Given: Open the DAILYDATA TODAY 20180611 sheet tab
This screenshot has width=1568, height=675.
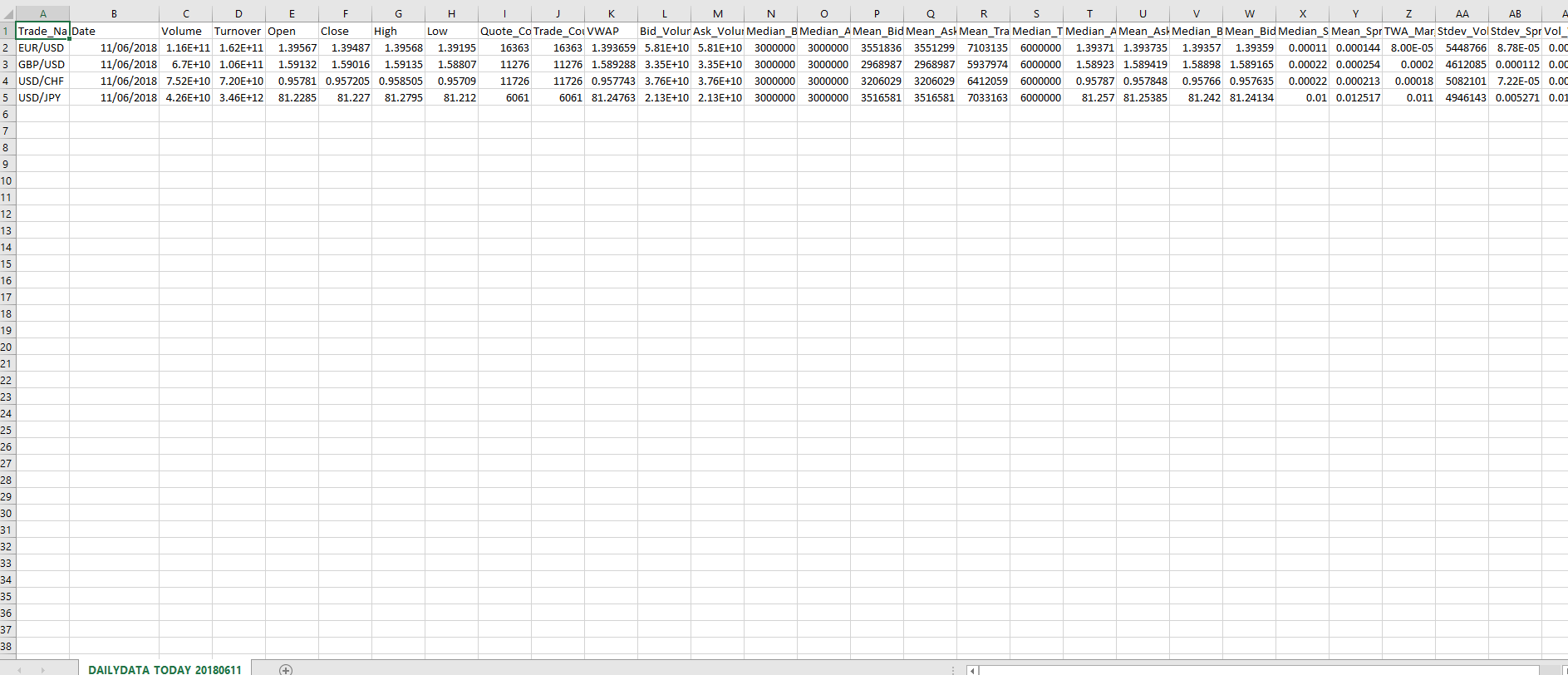Looking at the screenshot, I should click(165, 669).
